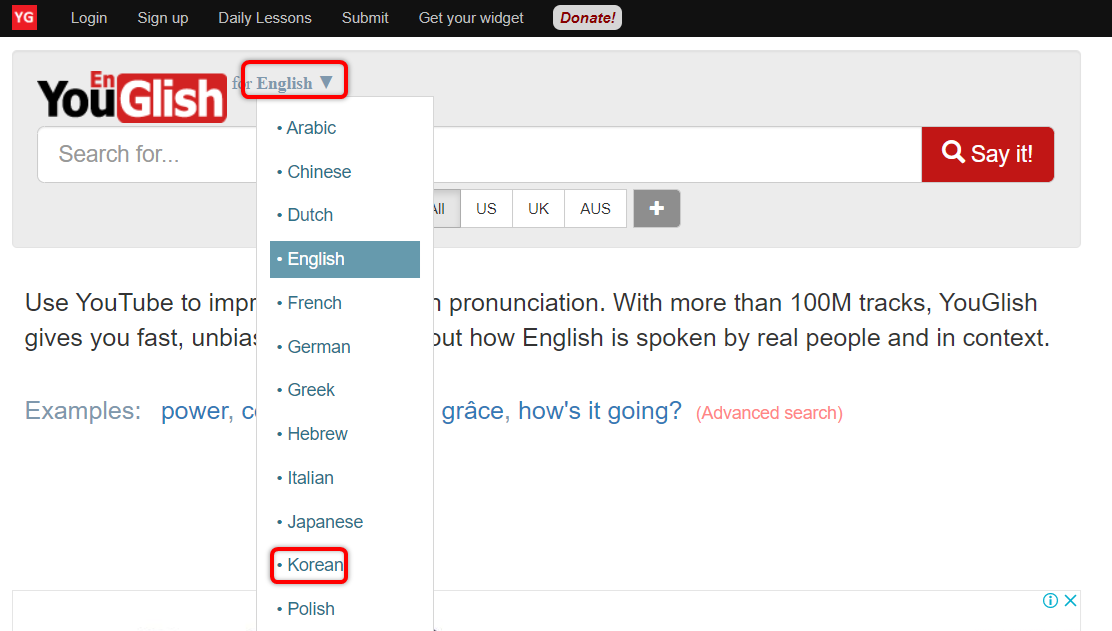Select the AUS accent filter
Viewport: 1112px width, 631px height.
click(x=595, y=208)
